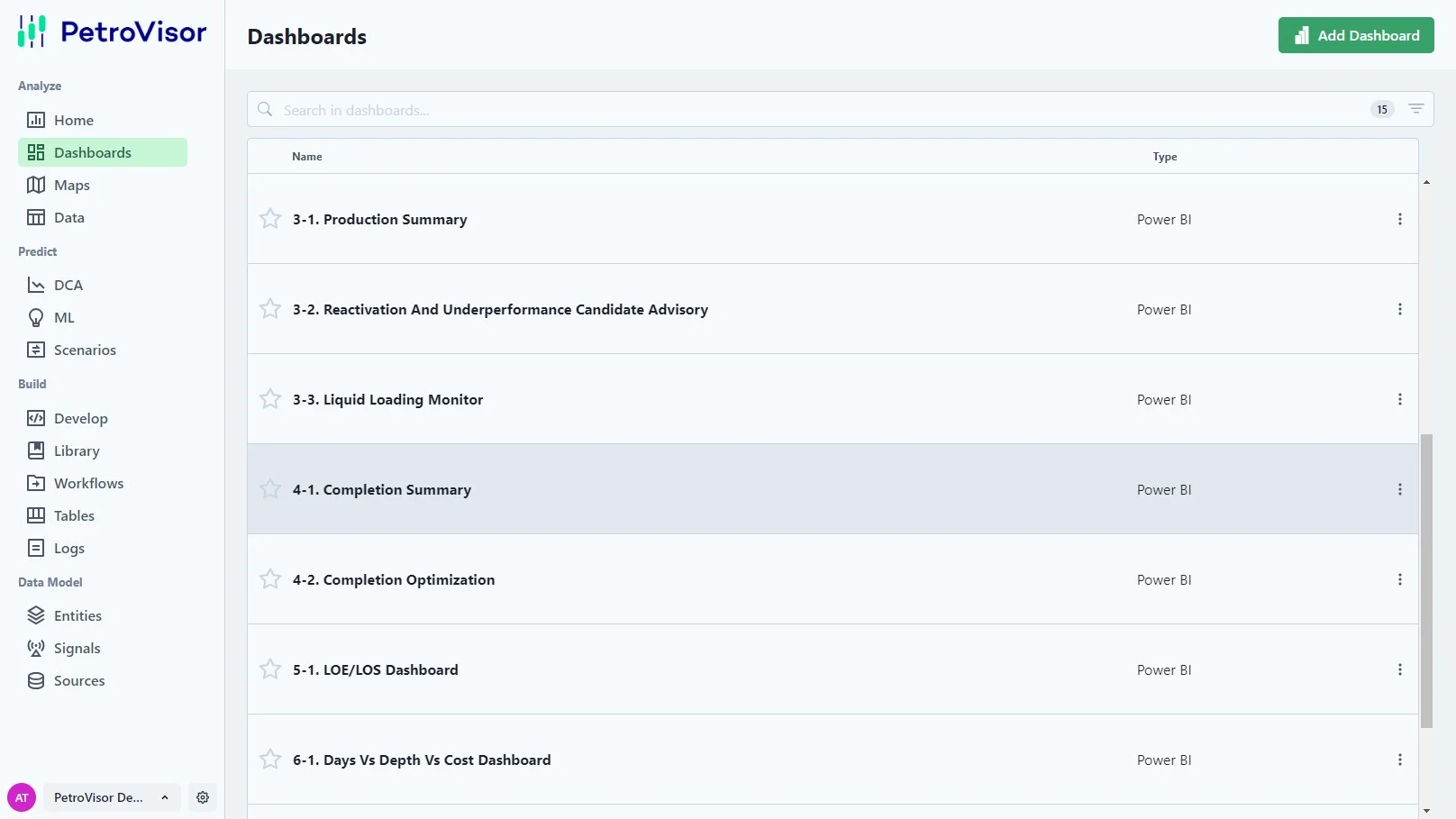Sort by the Name column header
The height and width of the screenshot is (819, 1456).
pos(307,157)
